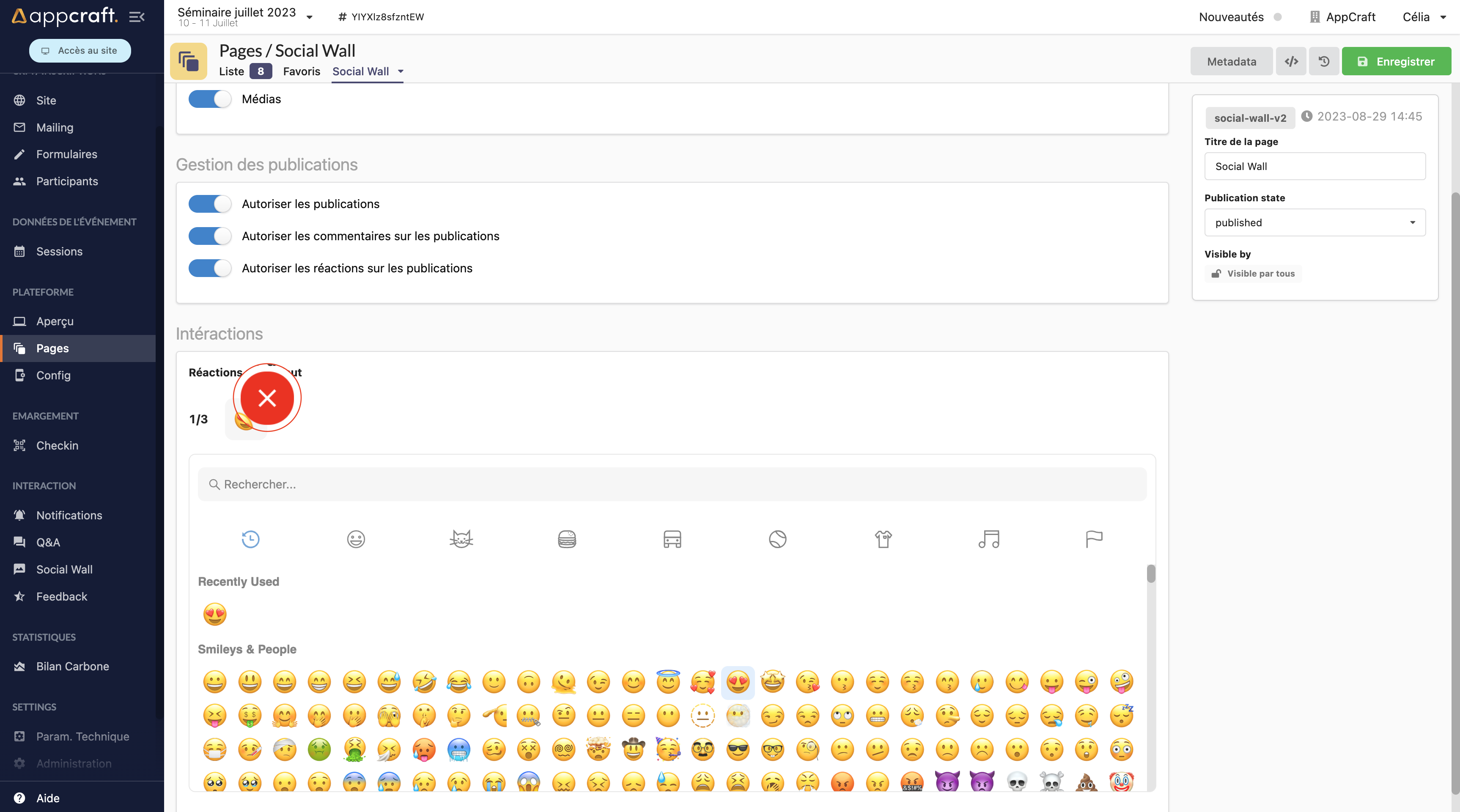Viewport: 1460px width, 812px height.
Task: Click the red remove reaction button
Action: 267,398
